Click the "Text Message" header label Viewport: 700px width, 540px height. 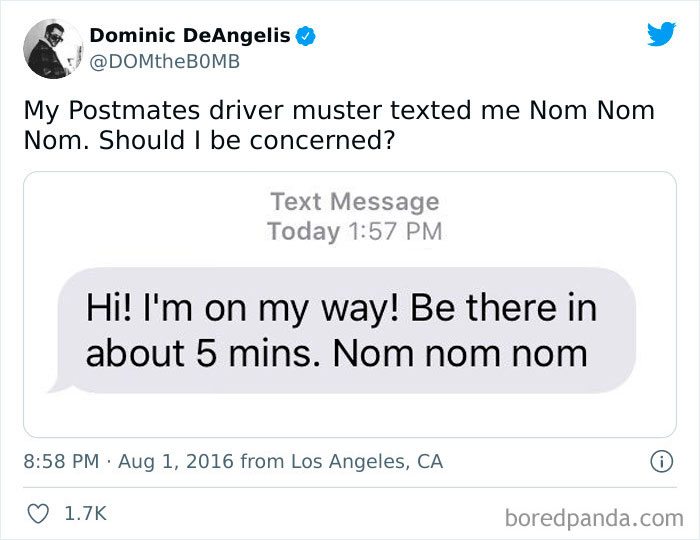pyautogui.click(x=354, y=202)
